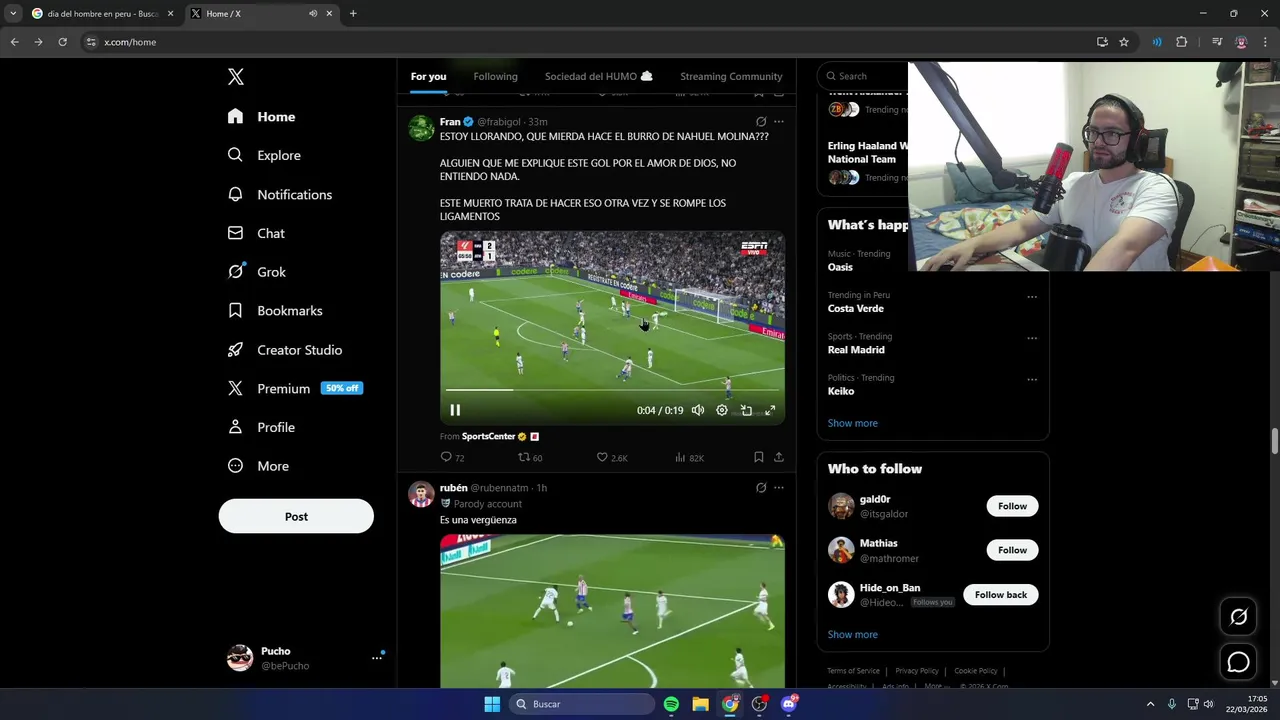The width and height of the screenshot is (1280, 720).
Task: Like Fran's post with 2.6K likes
Action: click(612, 457)
